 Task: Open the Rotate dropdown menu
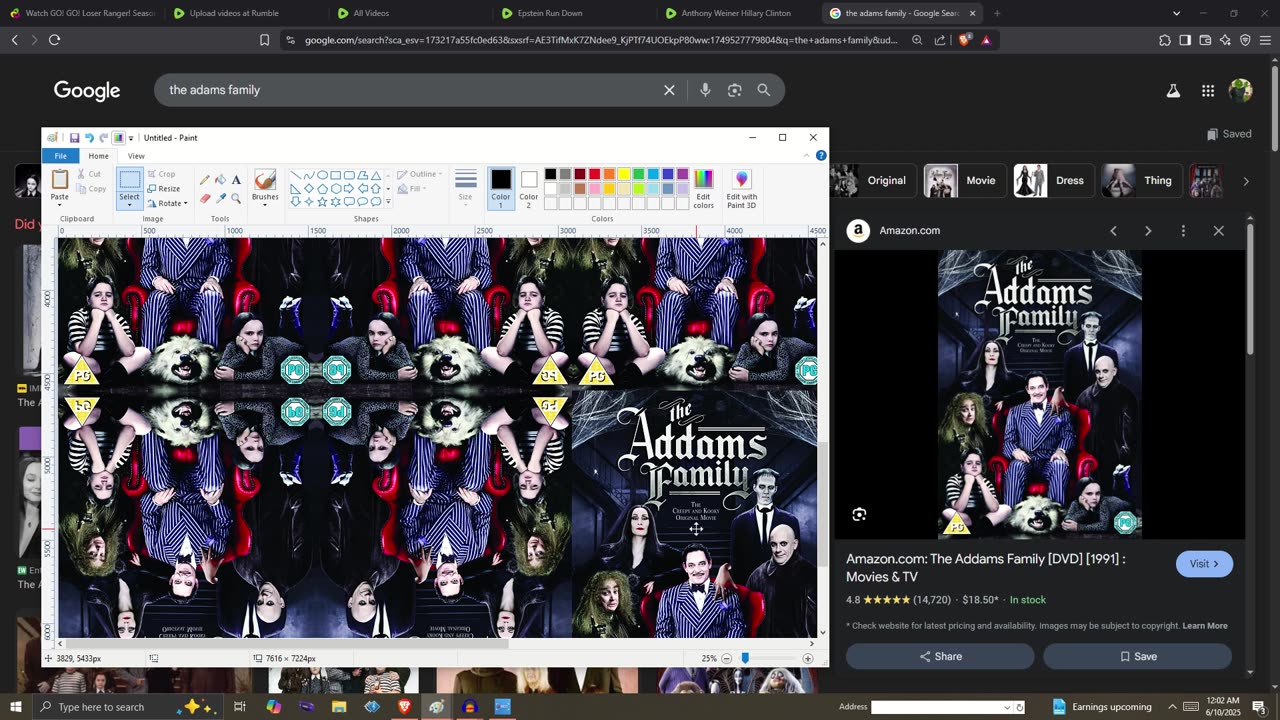click(167, 203)
